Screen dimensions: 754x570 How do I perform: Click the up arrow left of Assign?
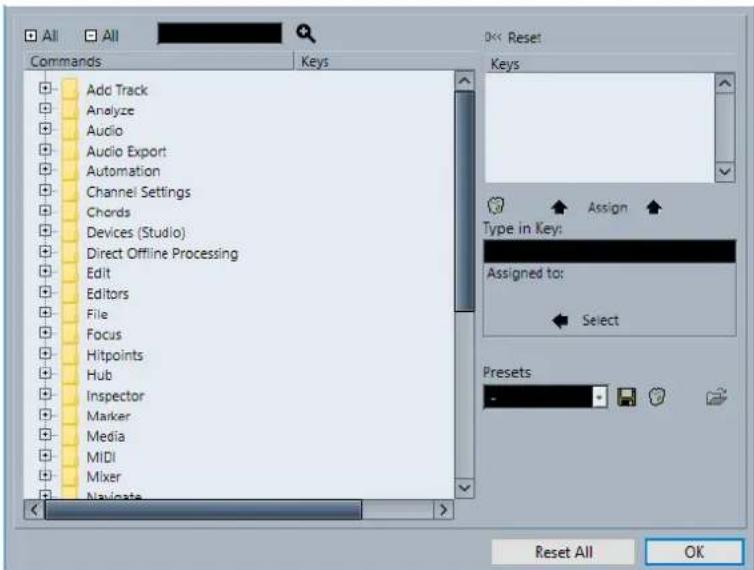[559, 207]
